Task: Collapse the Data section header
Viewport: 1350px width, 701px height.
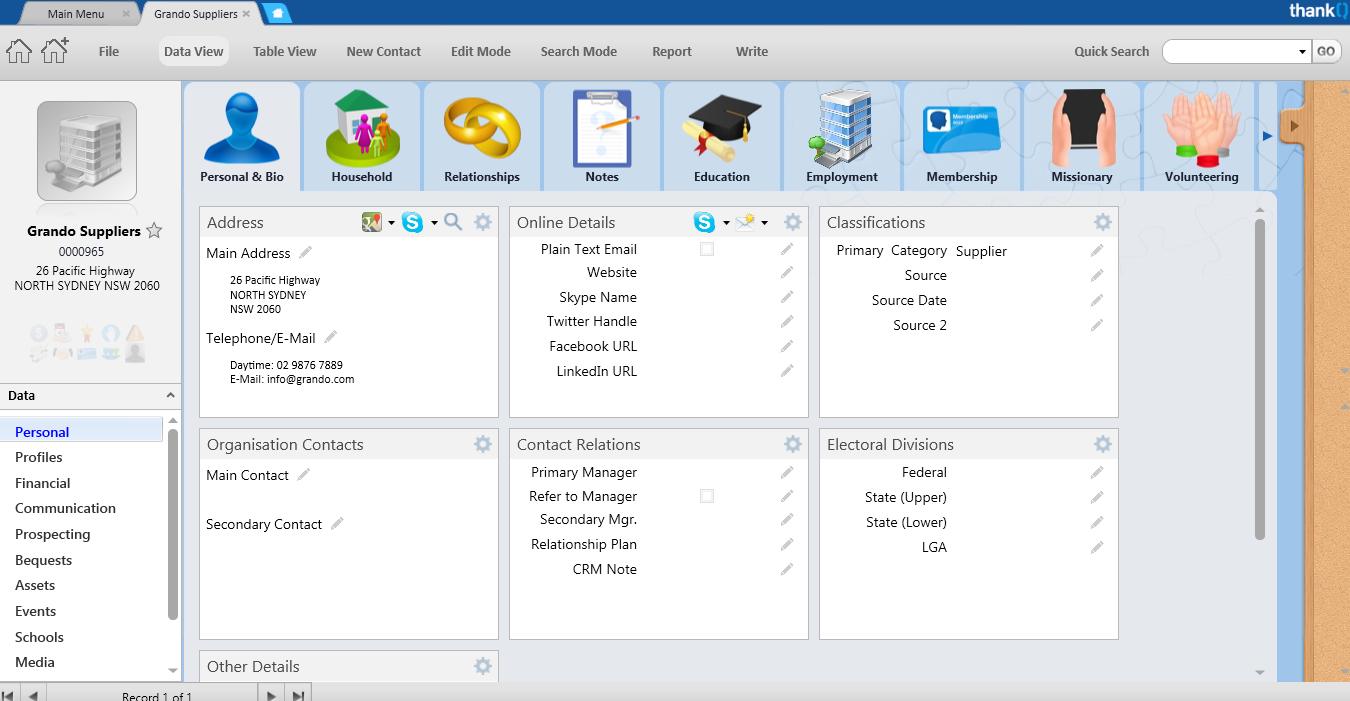Action: pyautogui.click(x=90, y=395)
